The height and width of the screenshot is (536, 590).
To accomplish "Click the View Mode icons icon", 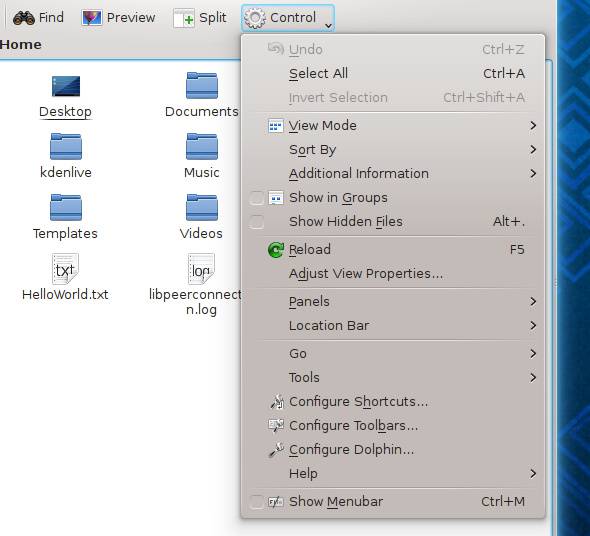I will 276,126.
